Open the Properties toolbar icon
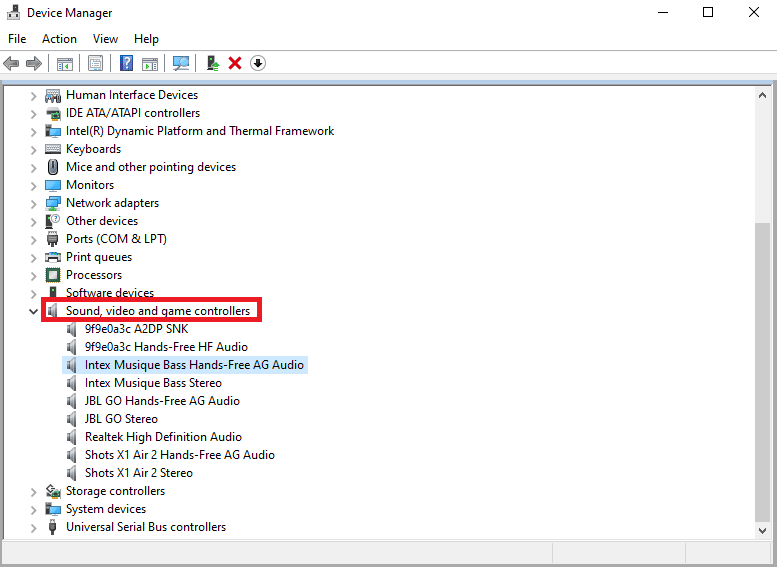The height and width of the screenshot is (567, 777). coord(95,63)
